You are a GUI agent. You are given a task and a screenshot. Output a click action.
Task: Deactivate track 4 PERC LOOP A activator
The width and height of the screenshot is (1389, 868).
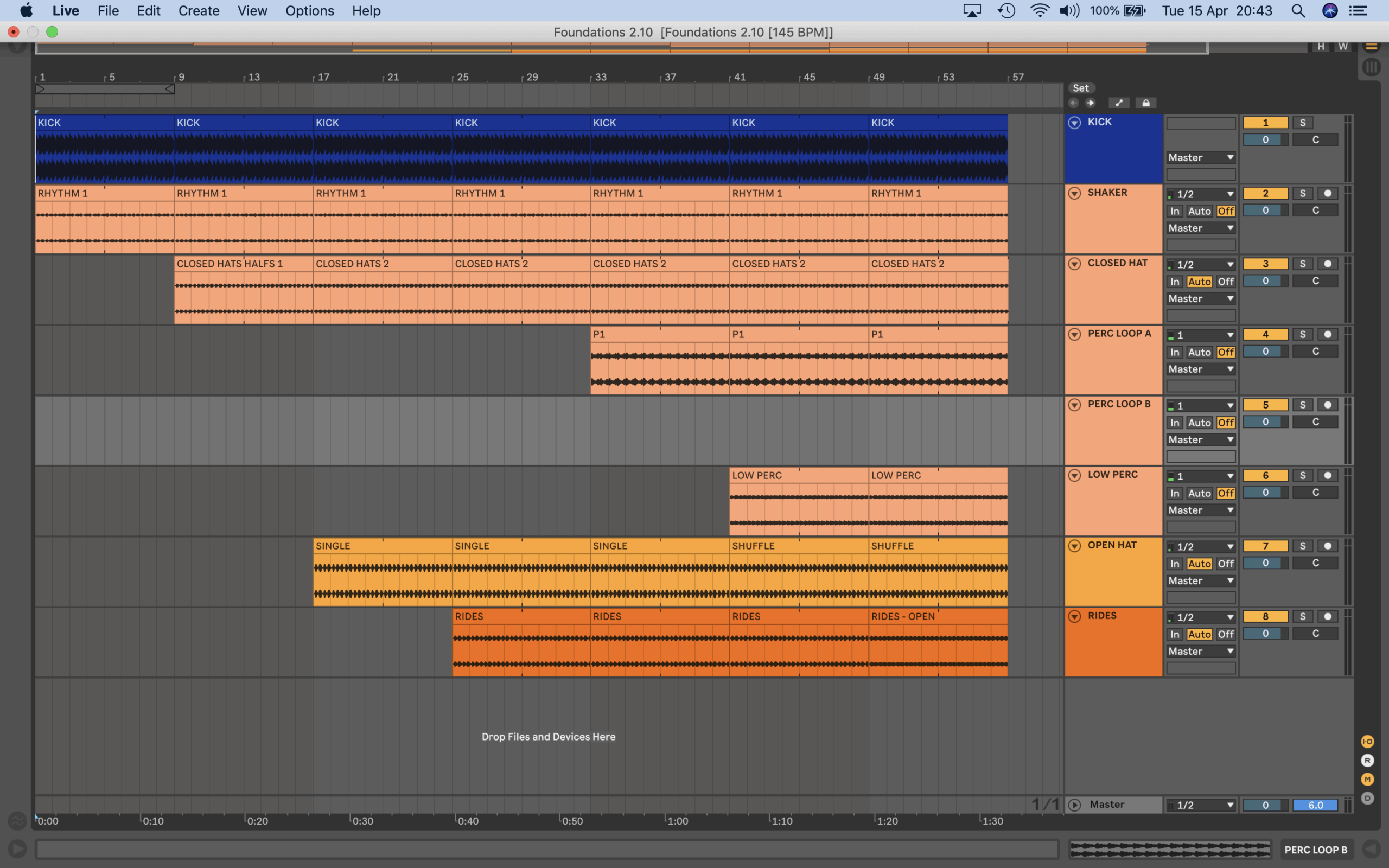1265,335
